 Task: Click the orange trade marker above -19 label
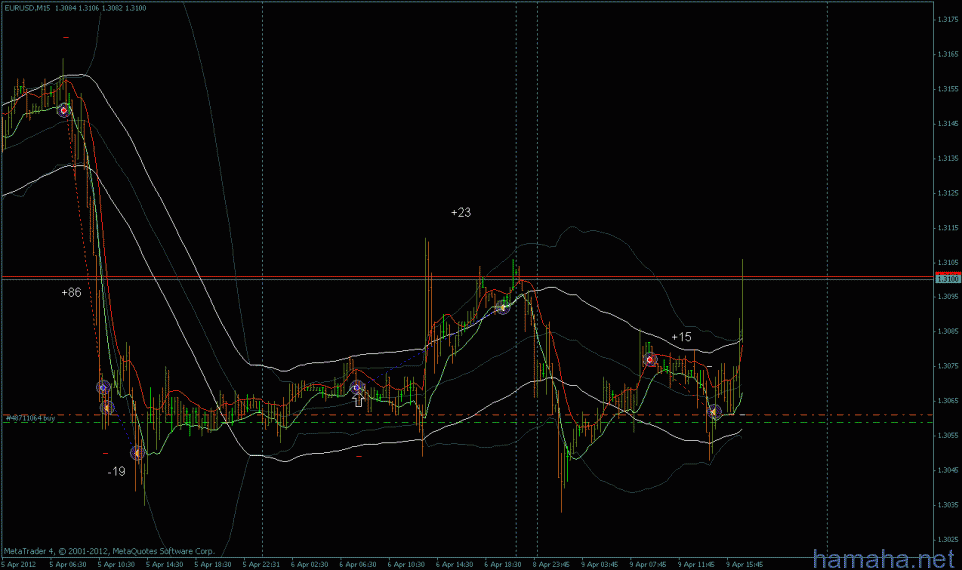tap(138, 453)
